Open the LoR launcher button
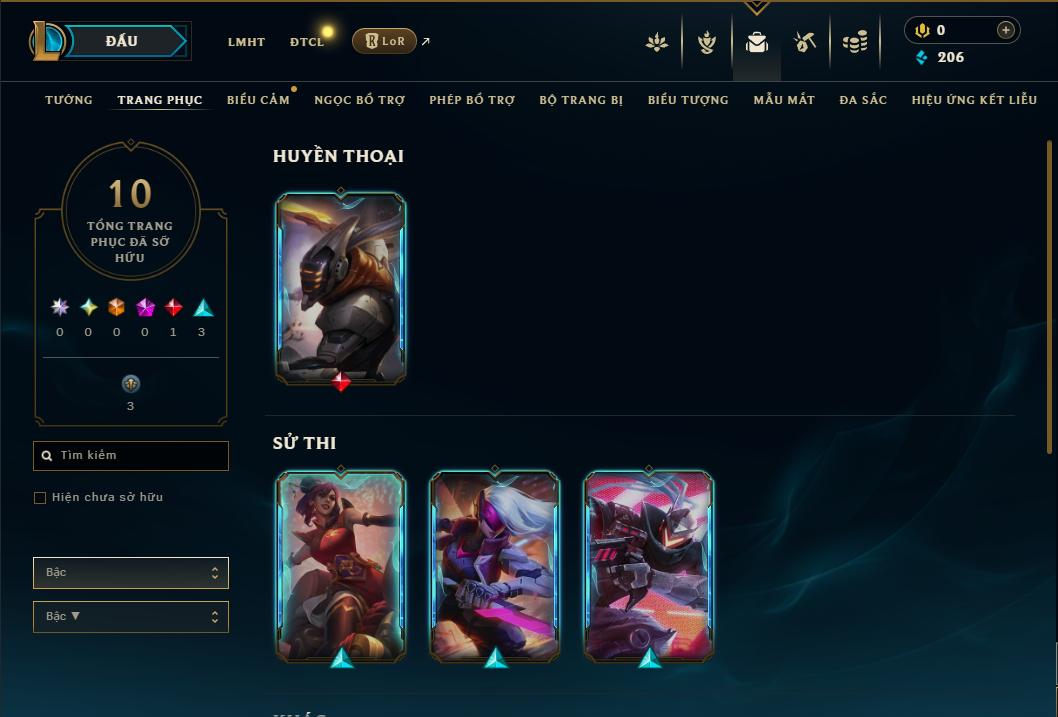 point(384,41)
